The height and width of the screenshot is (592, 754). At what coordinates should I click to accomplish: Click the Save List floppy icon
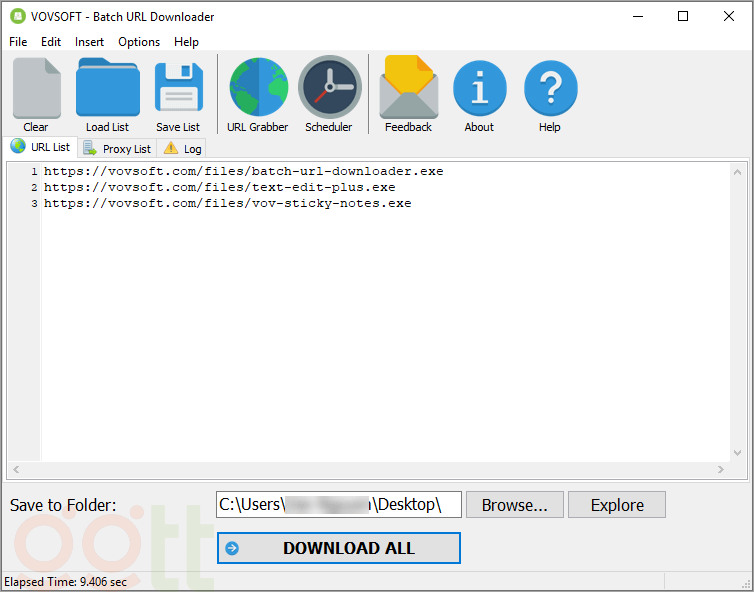pyautogui.click(x=178, y=90)
